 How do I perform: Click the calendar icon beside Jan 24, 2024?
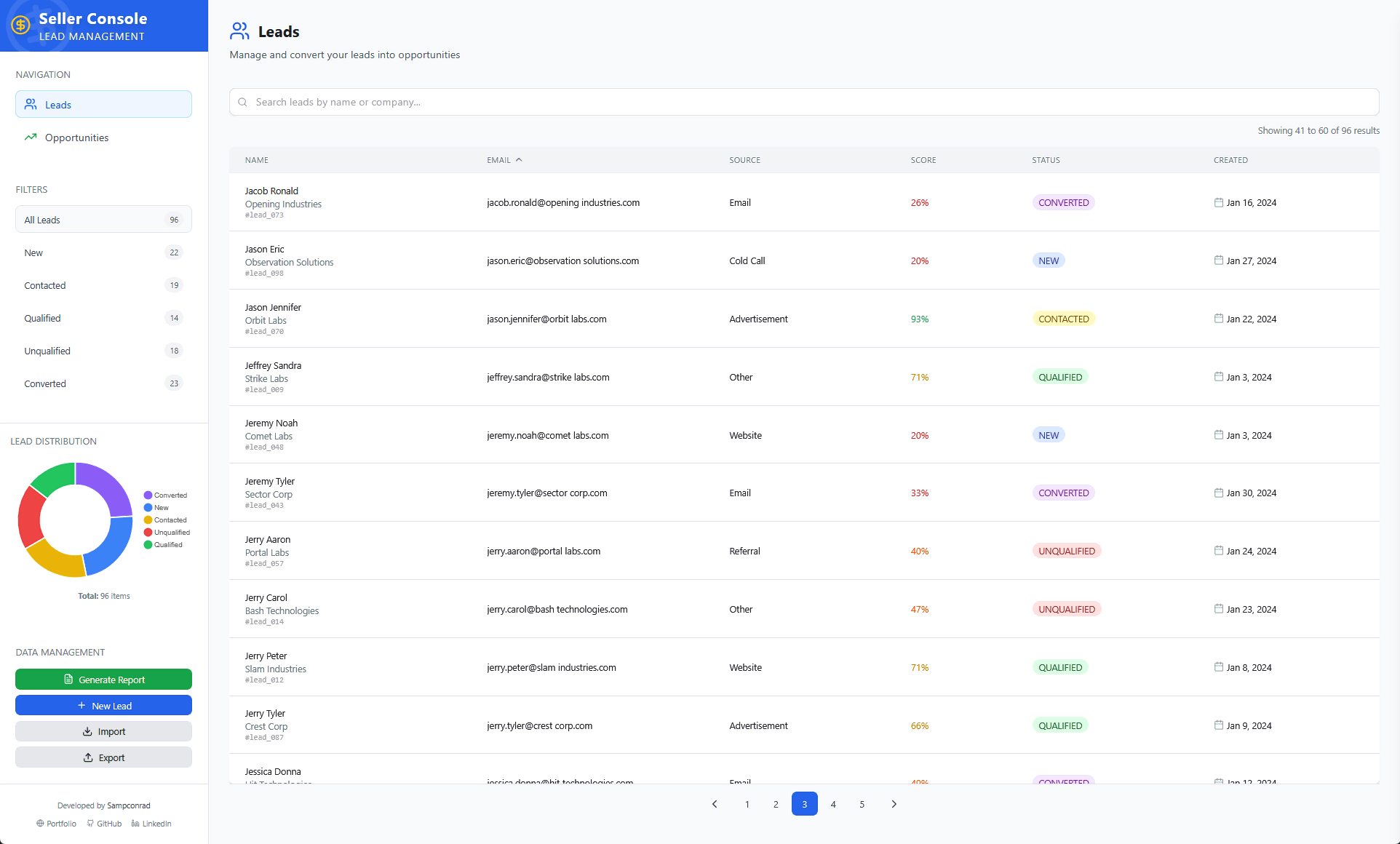1219,551
